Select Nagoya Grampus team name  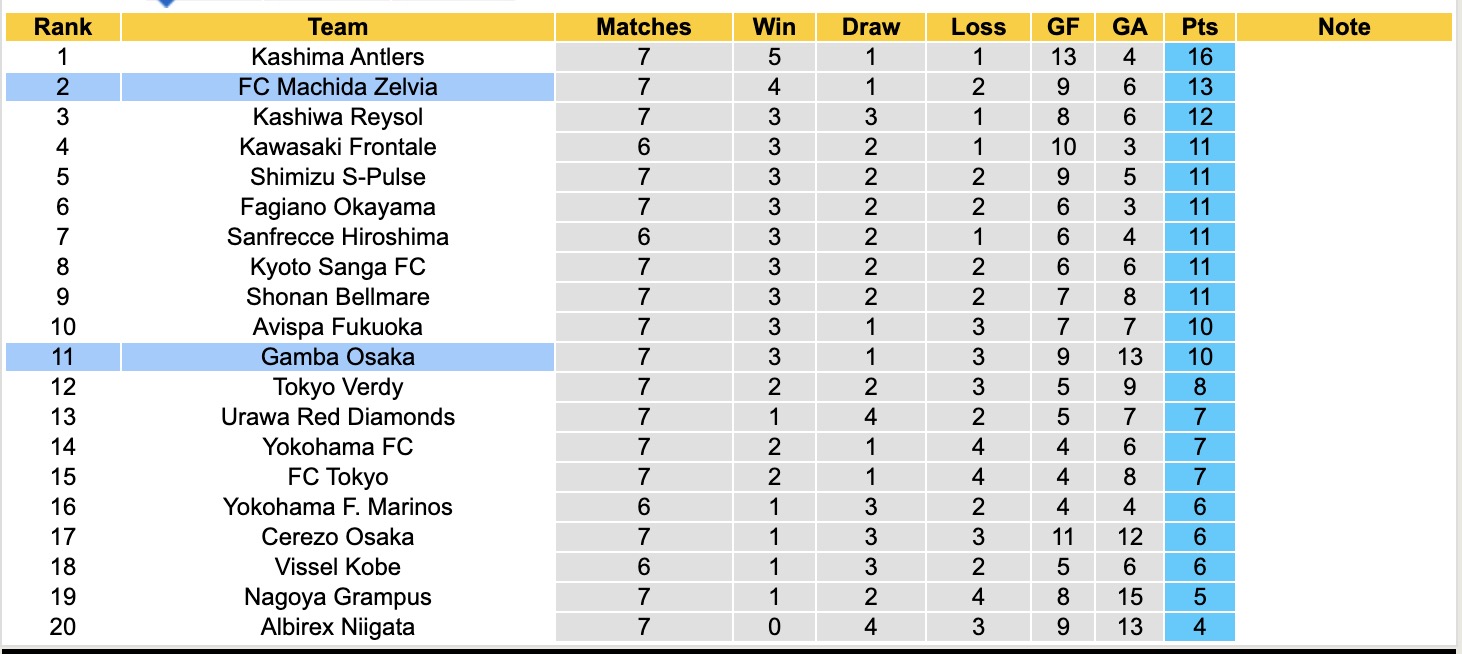[338, 597]
